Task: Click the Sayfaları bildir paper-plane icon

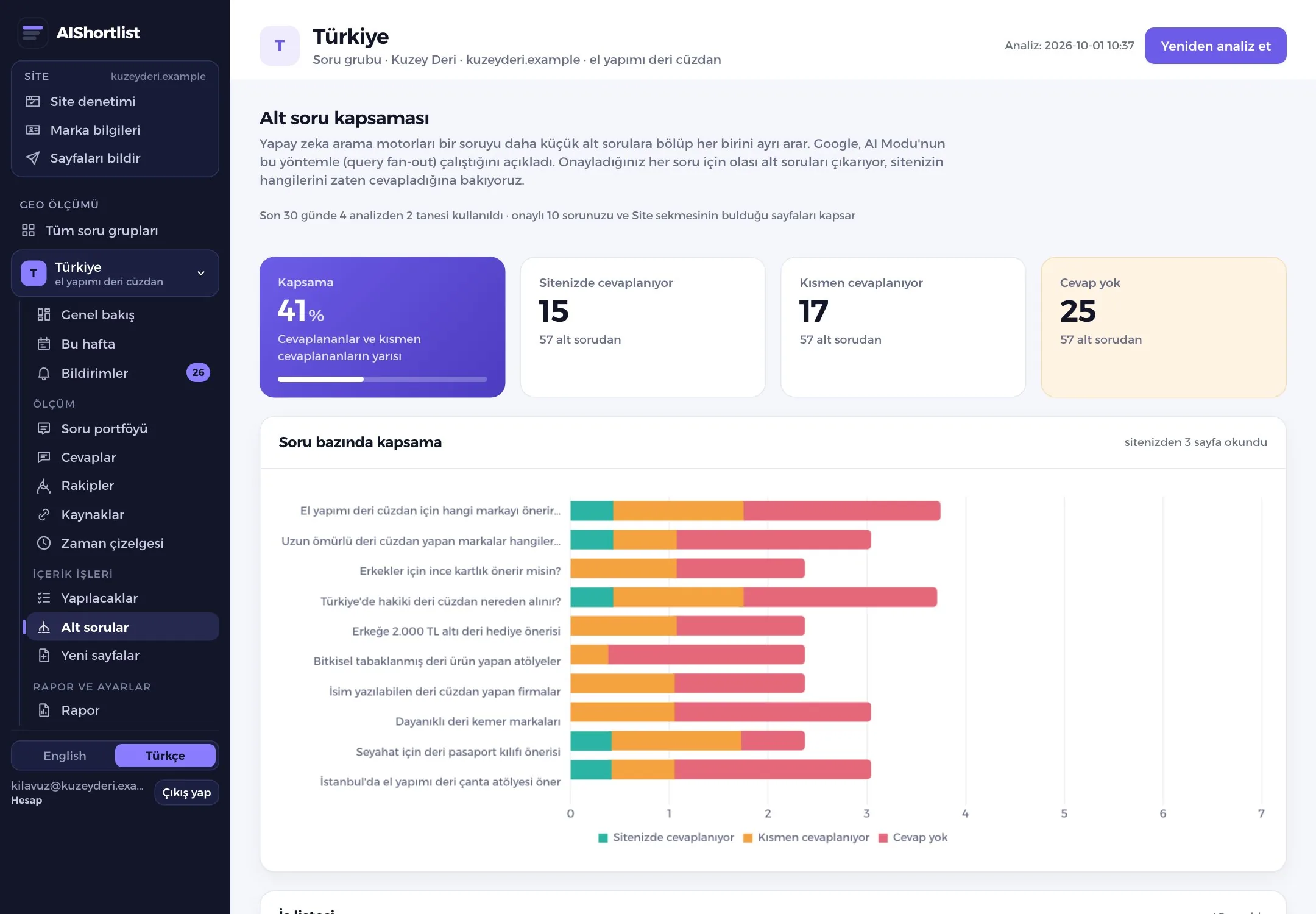Action: click(33, 158)
